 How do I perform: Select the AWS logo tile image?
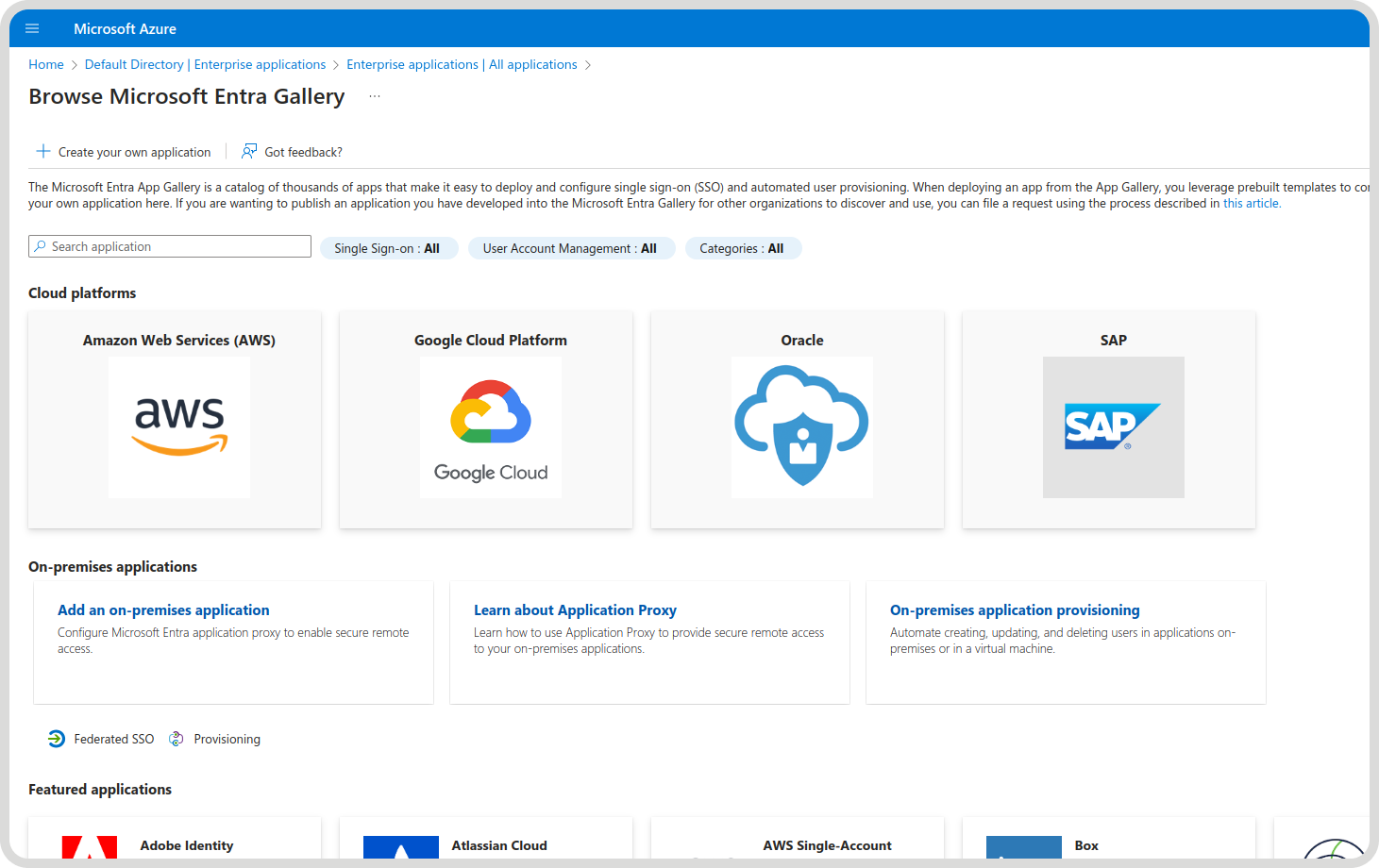(179, 427)
